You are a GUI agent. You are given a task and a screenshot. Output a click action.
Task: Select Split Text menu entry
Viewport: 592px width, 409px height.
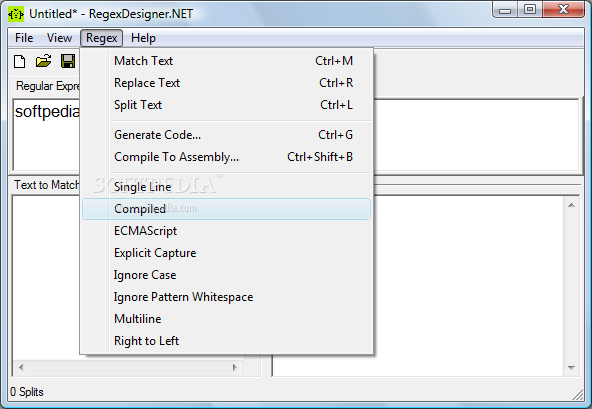pyautogui.click(x=227, y=105)
